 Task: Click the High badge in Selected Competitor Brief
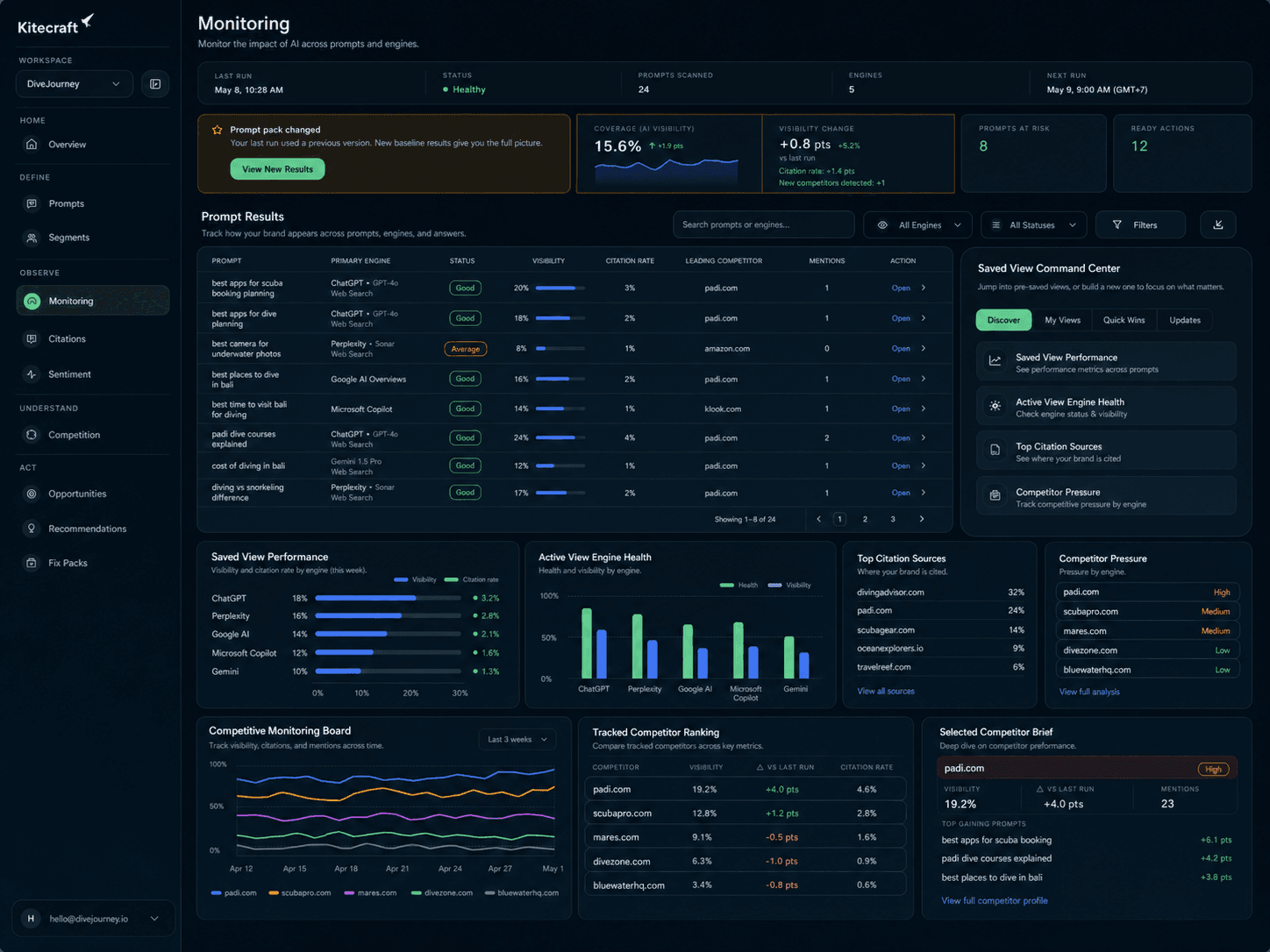1213,770
